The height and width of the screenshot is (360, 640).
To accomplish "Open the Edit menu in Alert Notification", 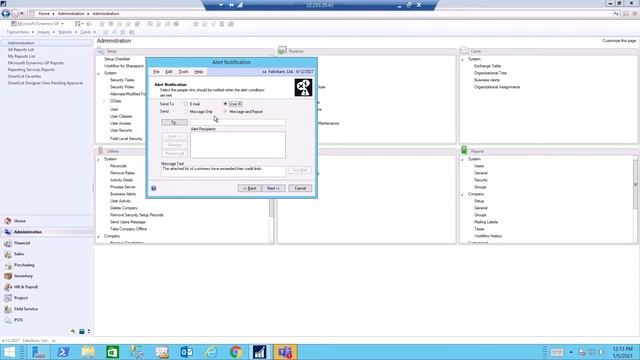I will [169, 72].
